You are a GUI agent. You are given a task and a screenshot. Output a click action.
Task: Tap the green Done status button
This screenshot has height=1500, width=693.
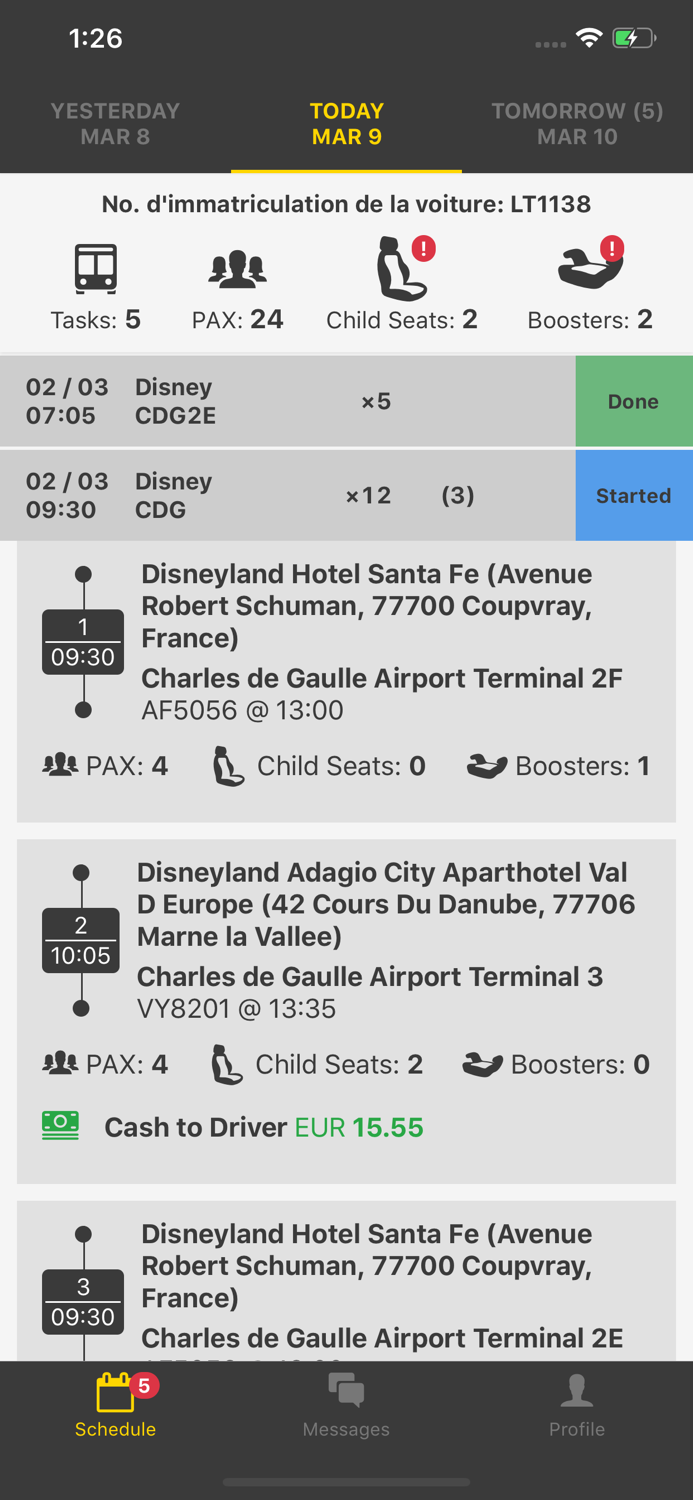pos(633,401)
